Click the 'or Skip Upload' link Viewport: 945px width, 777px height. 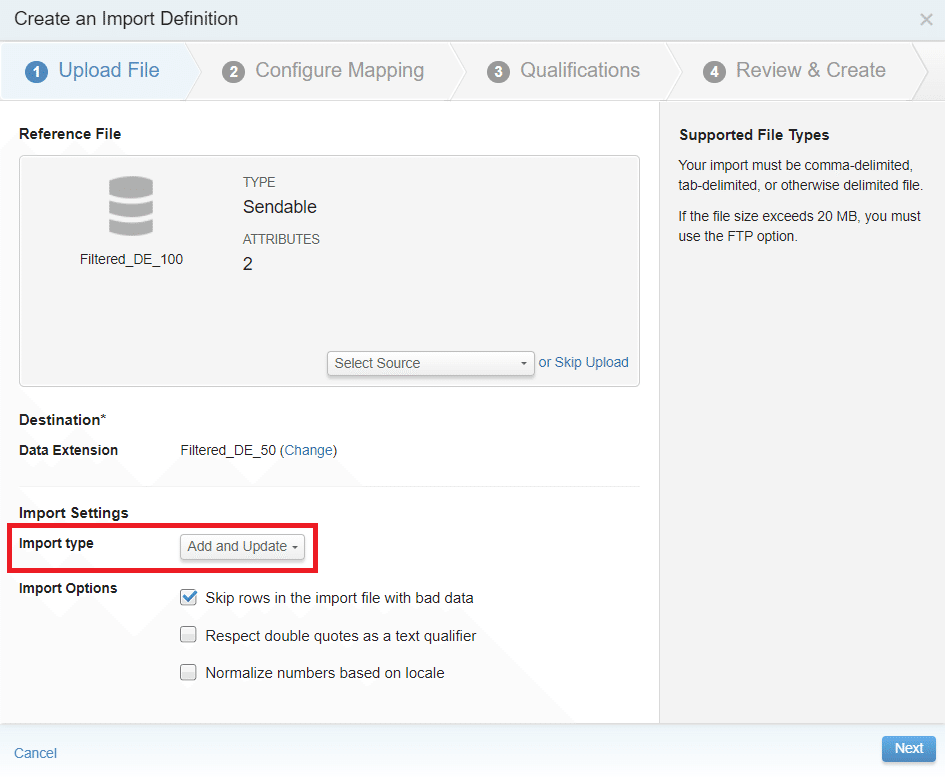[x=583, y=362]
